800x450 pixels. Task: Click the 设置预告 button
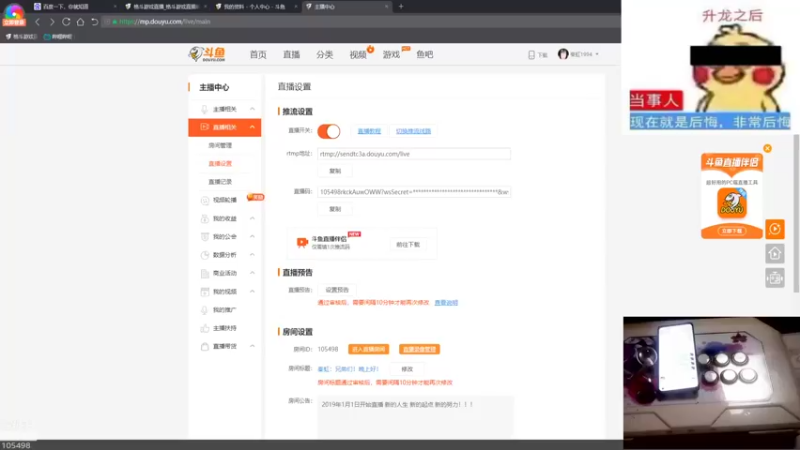tap(337, 290)
